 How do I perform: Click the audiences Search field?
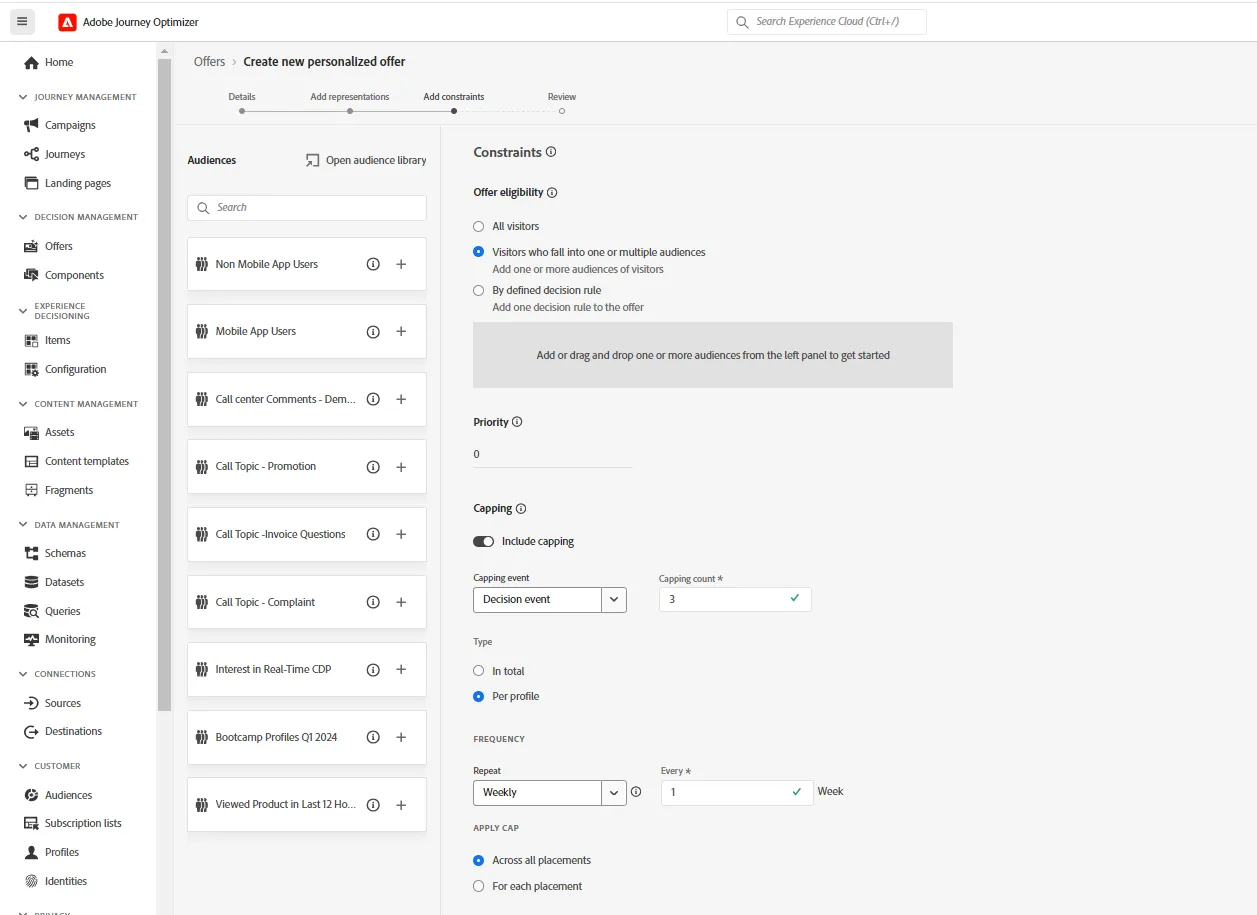307,208
